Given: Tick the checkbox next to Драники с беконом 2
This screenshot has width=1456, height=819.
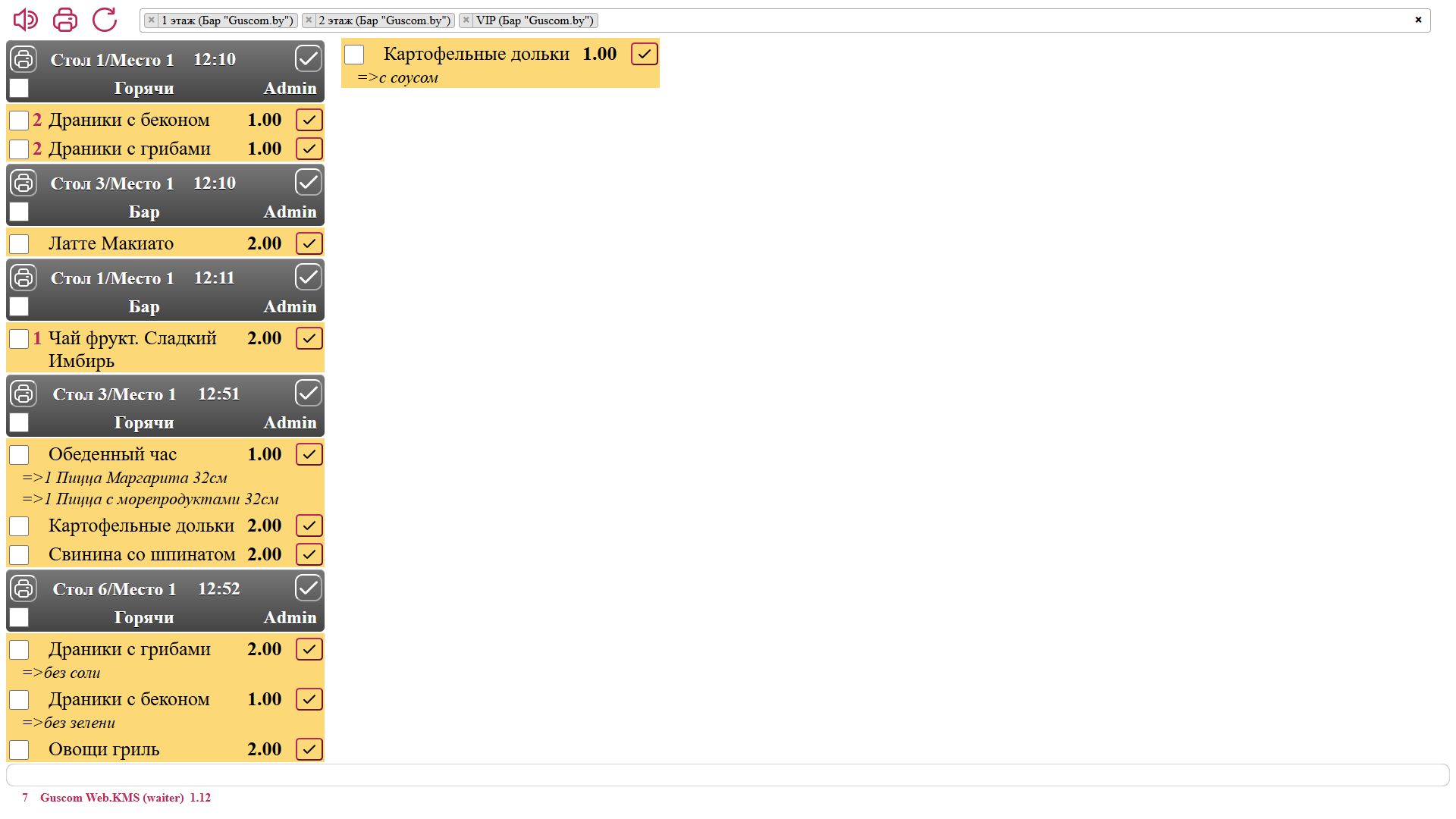Looking at the screenshot, I should (x=19, y=121).
